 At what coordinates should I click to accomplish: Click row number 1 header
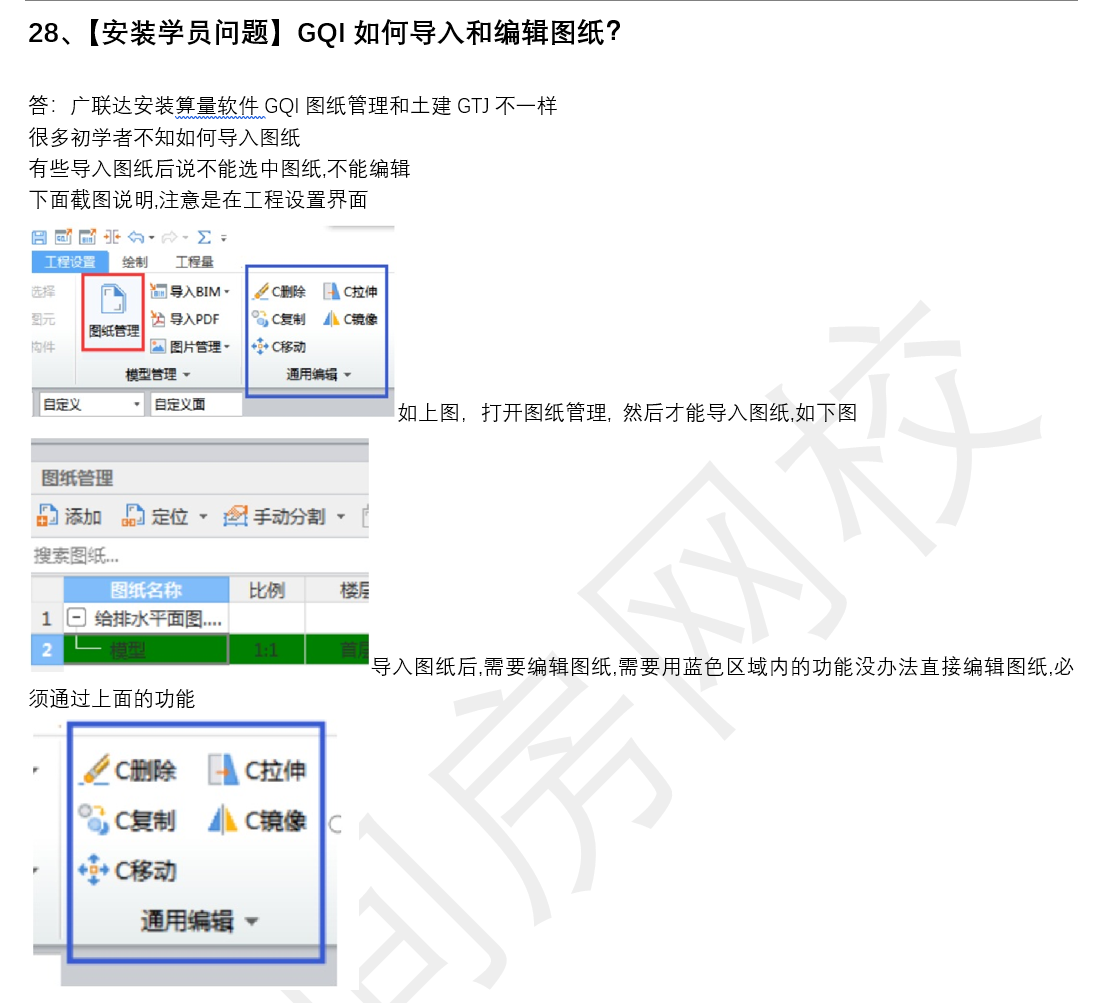pyautogui.click(x=47, y=618)
